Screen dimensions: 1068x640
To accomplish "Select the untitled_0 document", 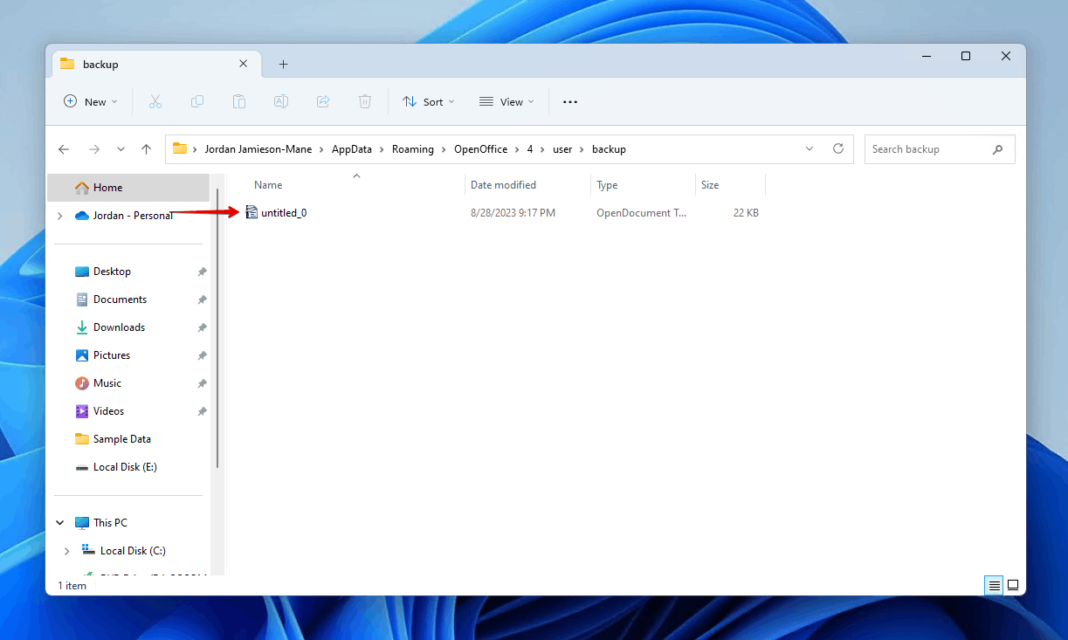I will point(284,212).
